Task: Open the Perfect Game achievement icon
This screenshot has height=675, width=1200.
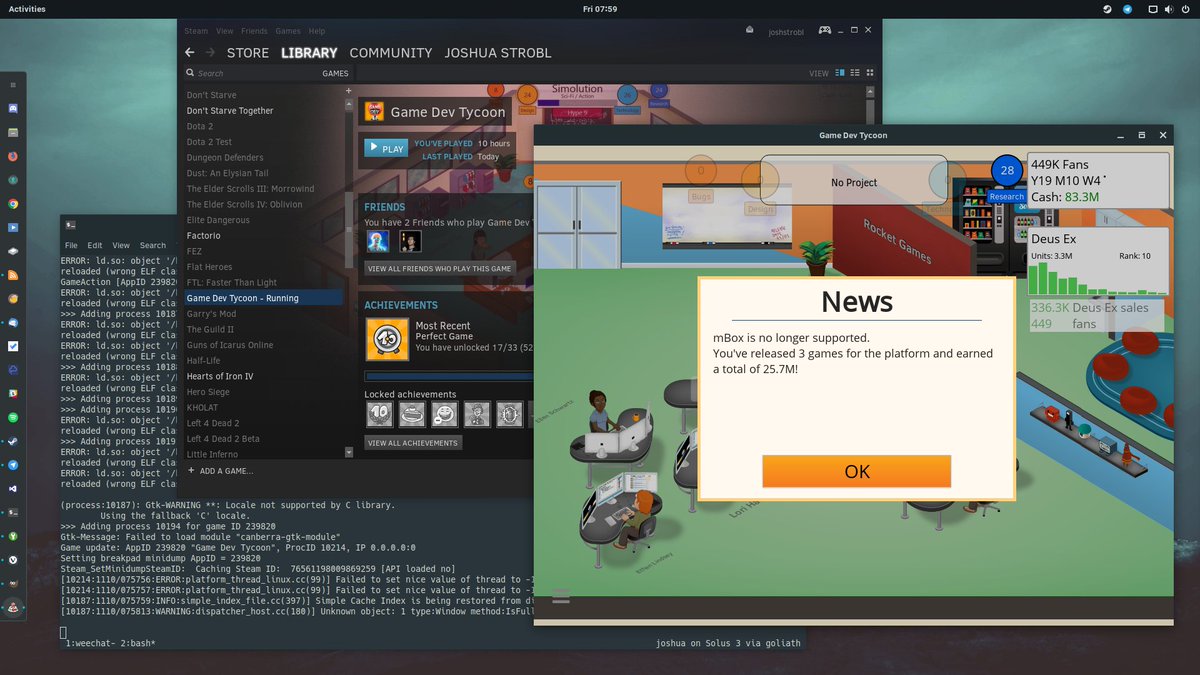Action: [x=387, y=339]
